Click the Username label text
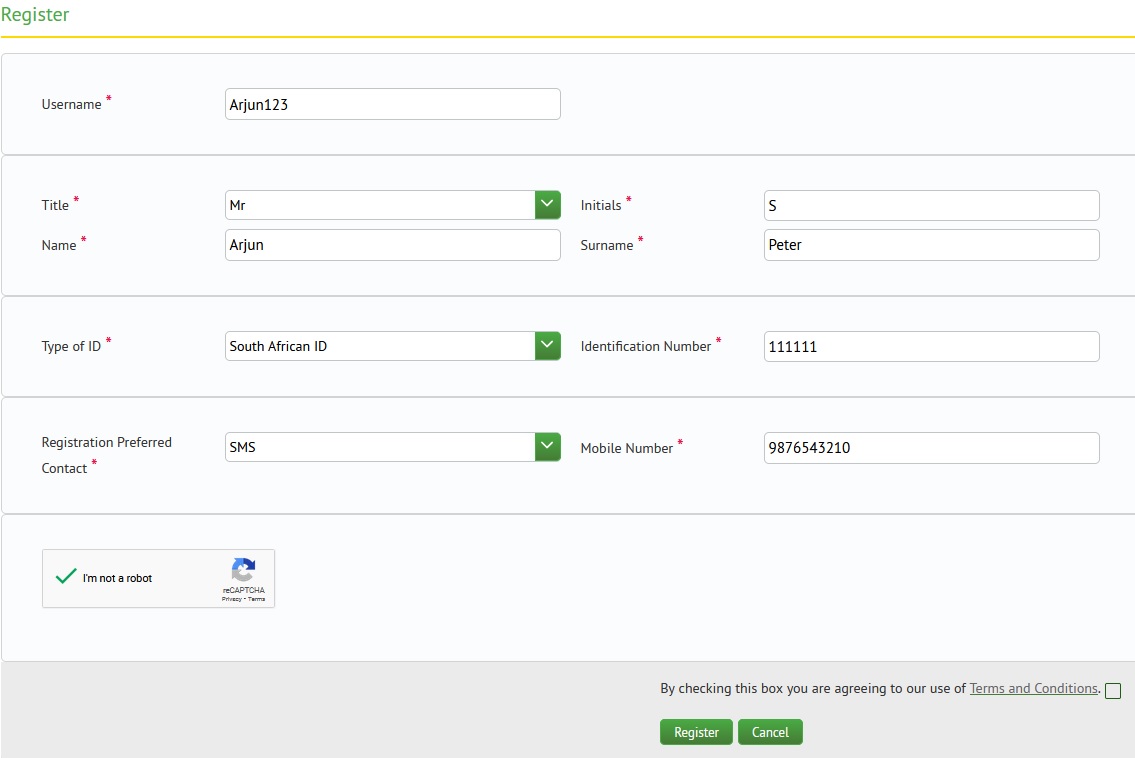 tap(71, 104)
